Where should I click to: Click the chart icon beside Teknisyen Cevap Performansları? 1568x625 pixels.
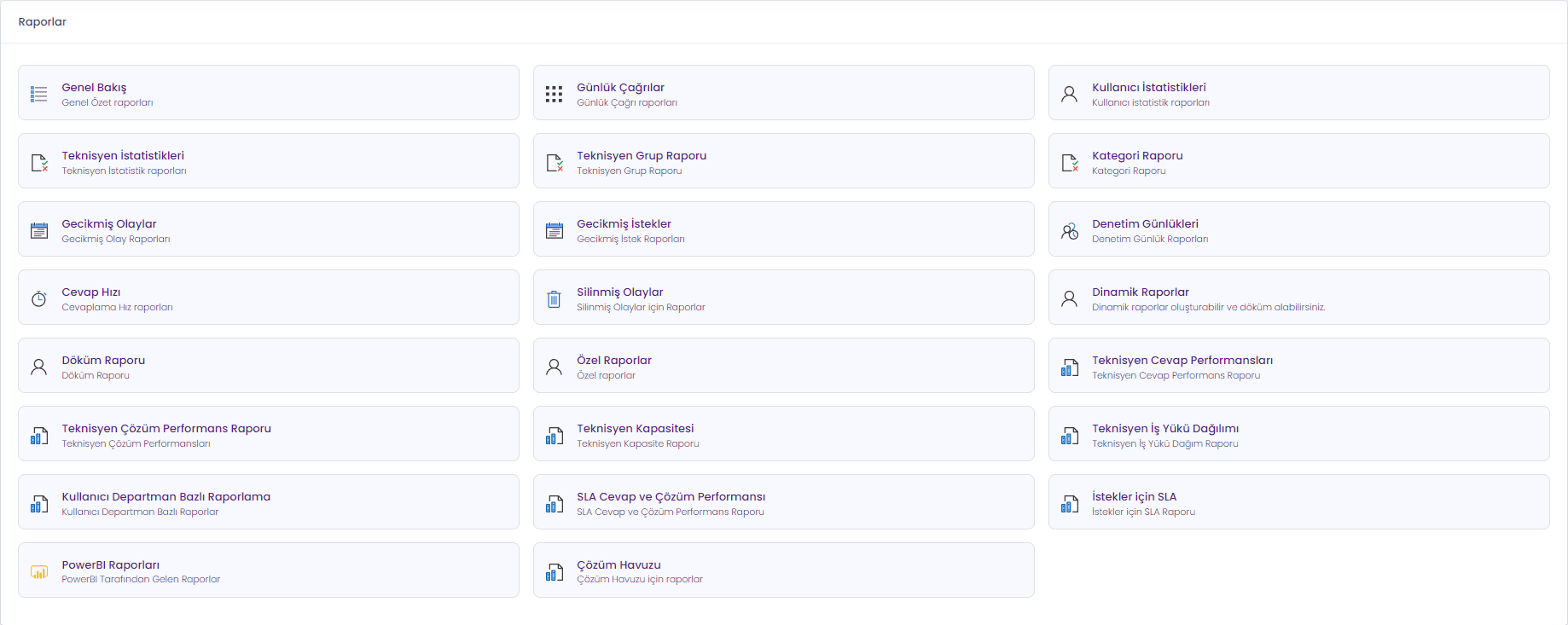click(1070, 367)
